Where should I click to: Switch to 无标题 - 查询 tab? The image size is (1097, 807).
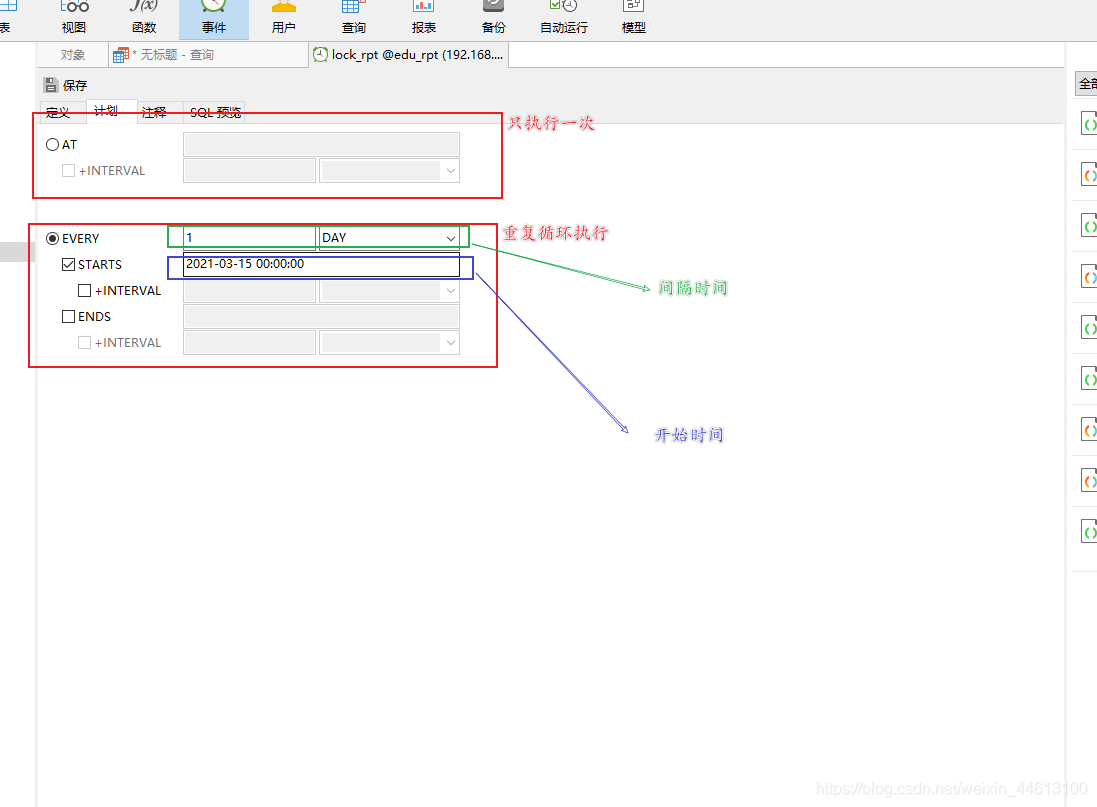[208, 55]
